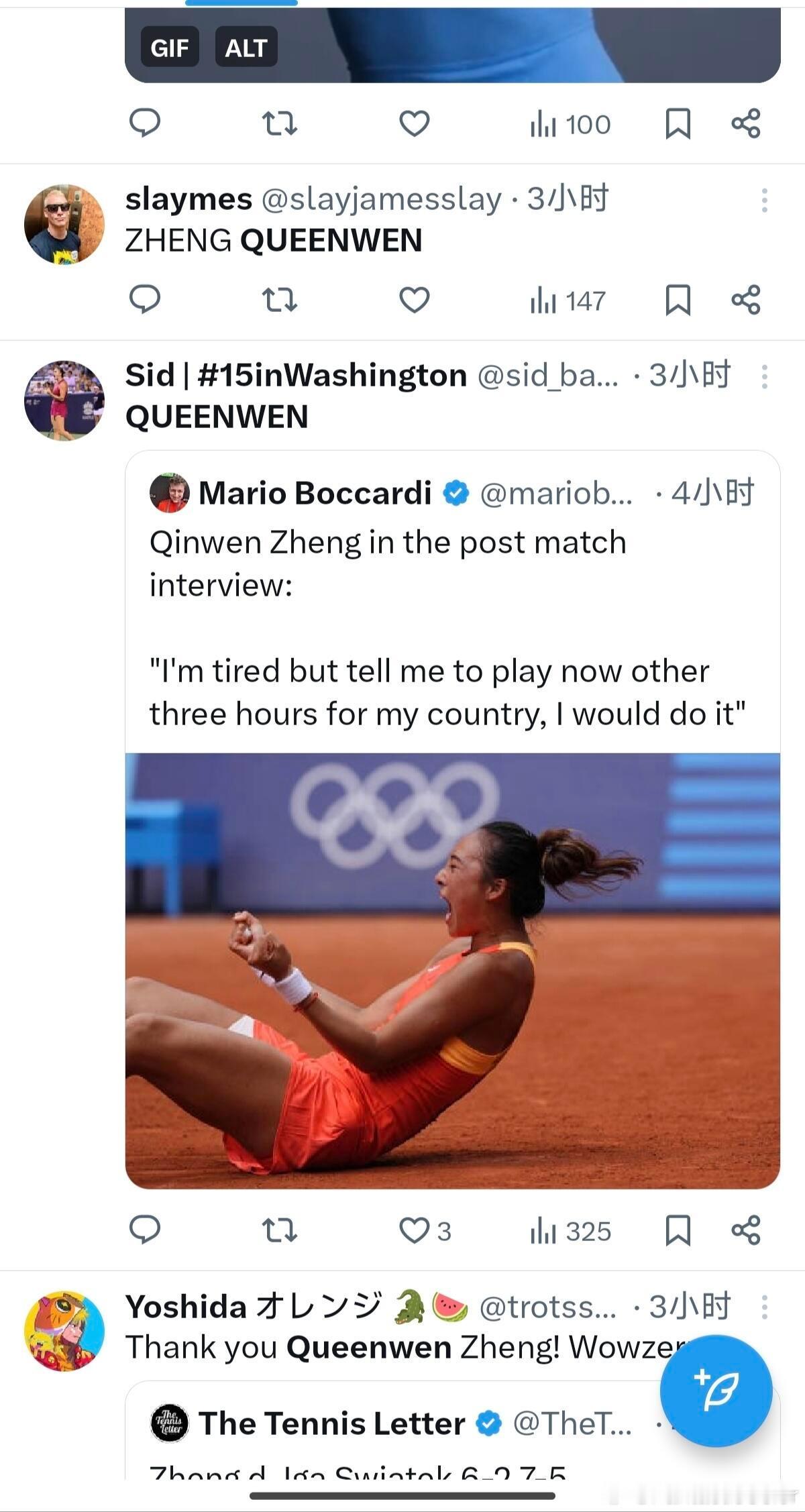View analytics showing 147 views
This screenshot has width=805, height=1512.
[568, 301]
